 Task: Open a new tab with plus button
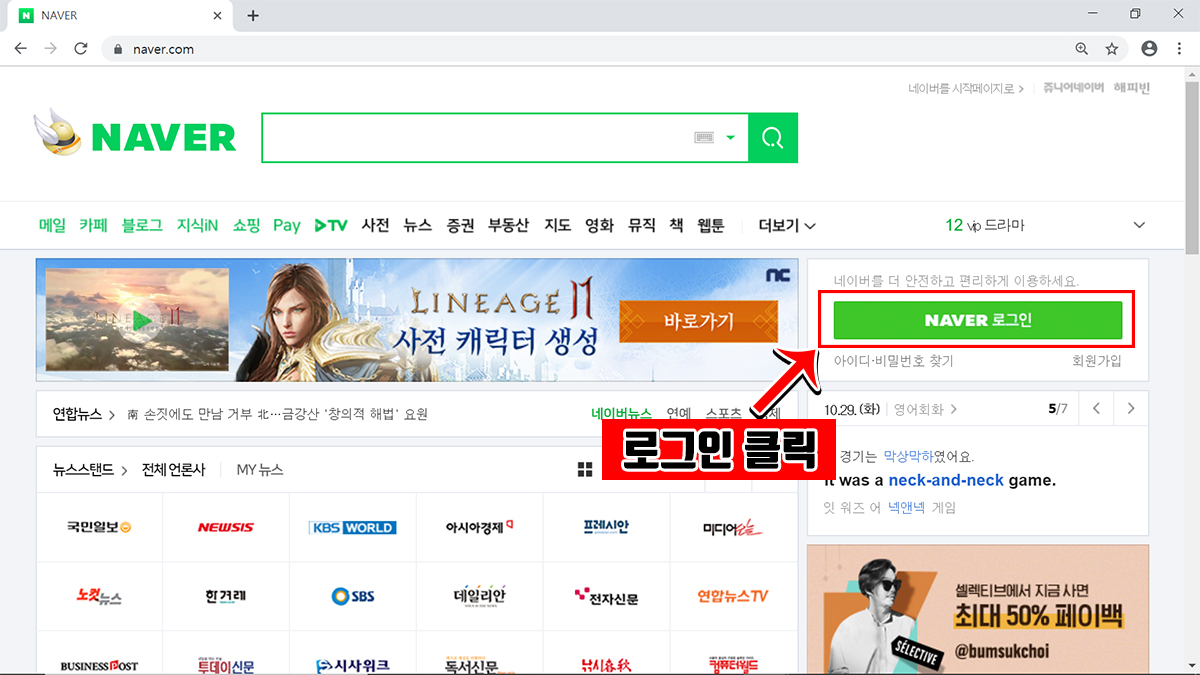pyautogui.click(x=253, y=15)
